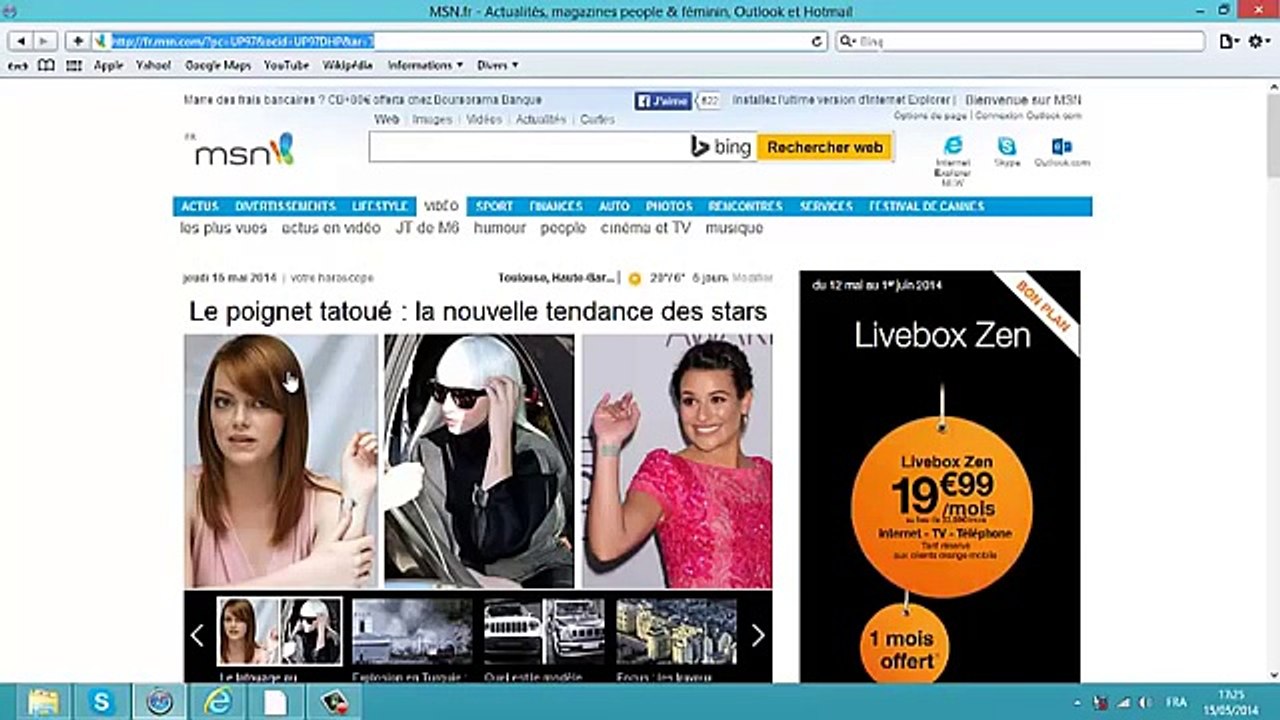Expand the Divers bookmarks folder

coord(497,65)
